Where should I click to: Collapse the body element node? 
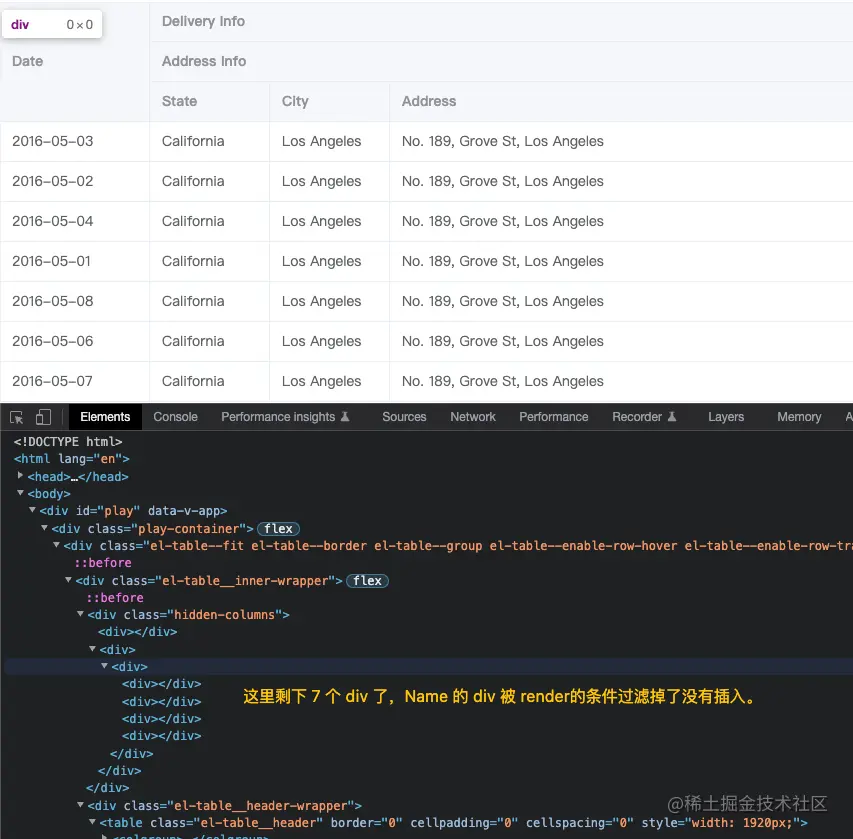pos(21,493)
